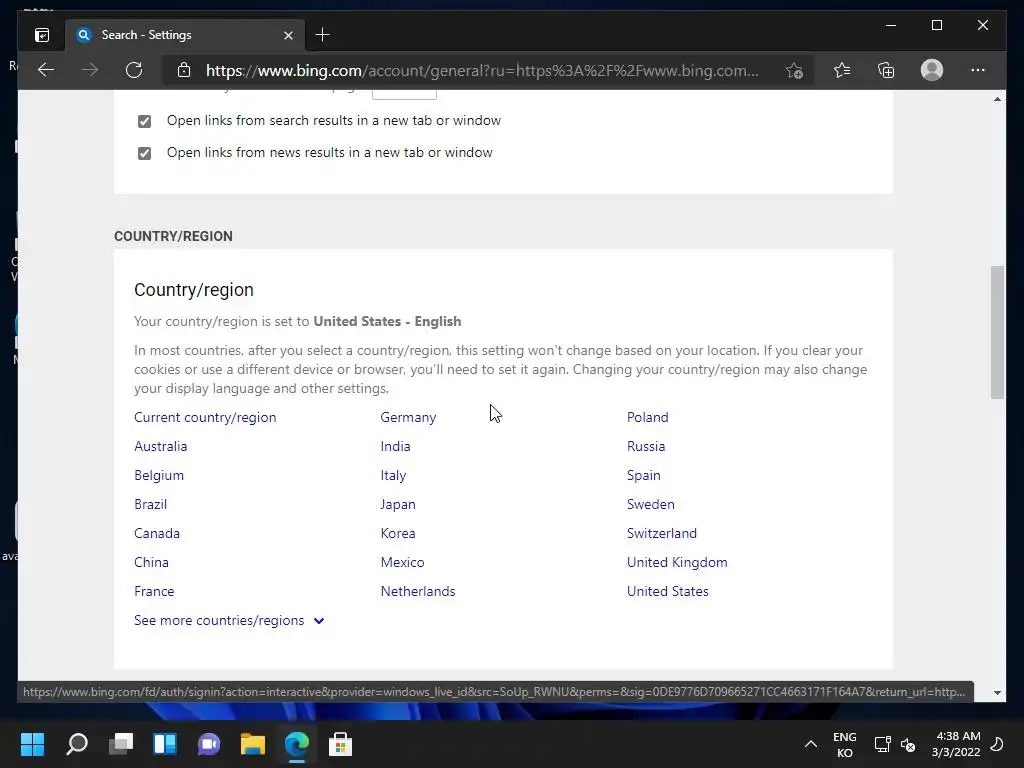
Task: Select United States as country
Action: (x=667, y=591)
